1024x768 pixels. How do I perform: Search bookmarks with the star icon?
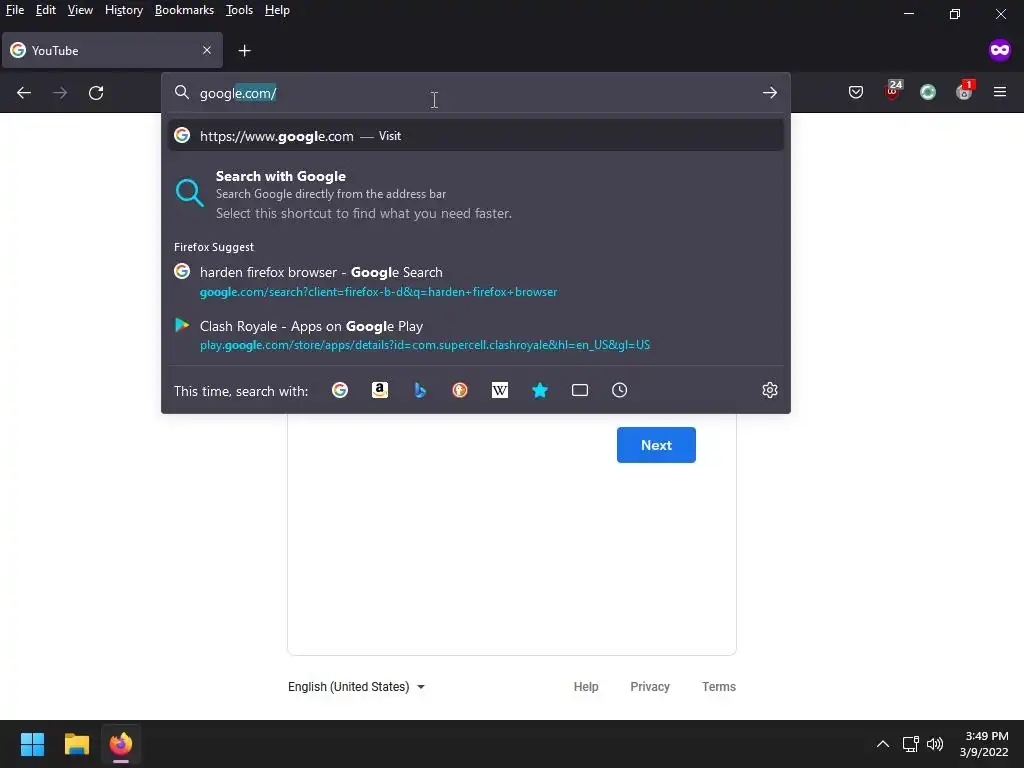point(539,390)
